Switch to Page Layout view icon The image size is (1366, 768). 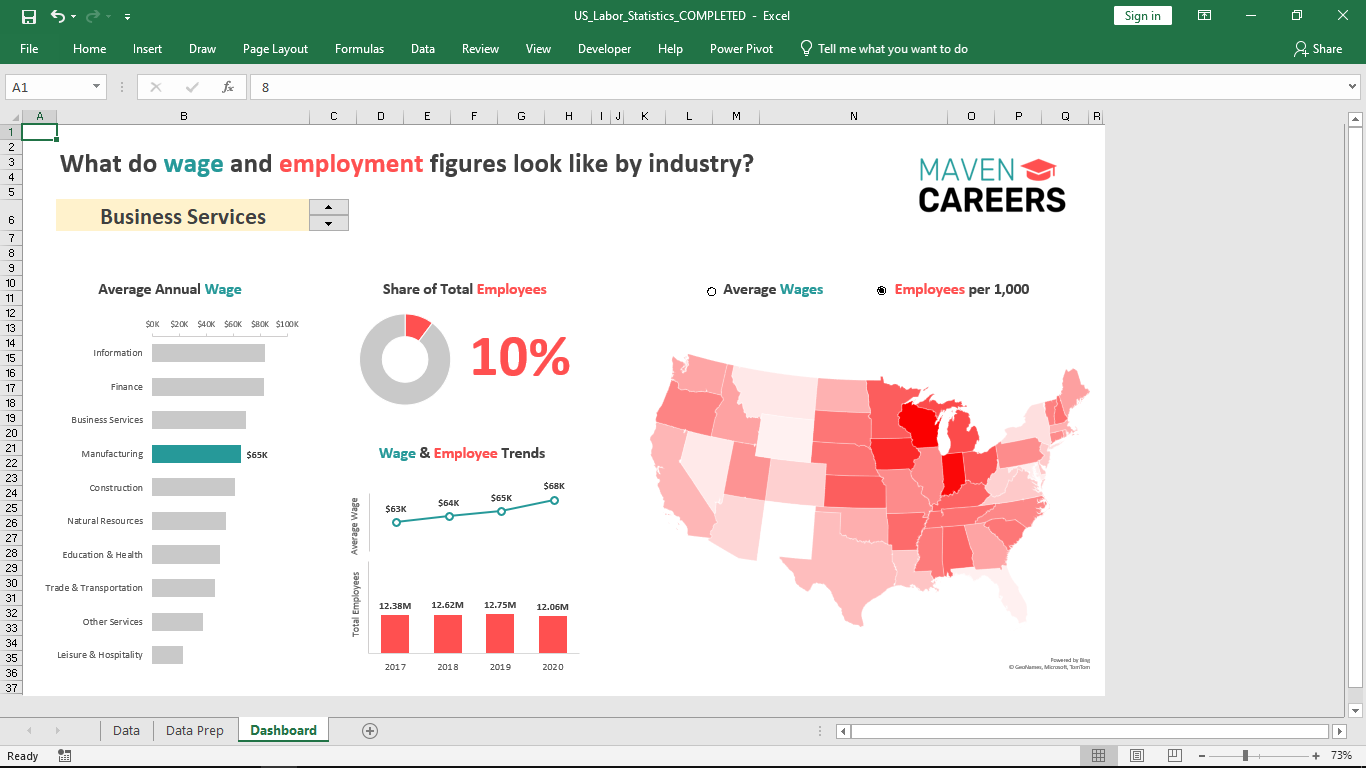click(x=1136, y=756)
